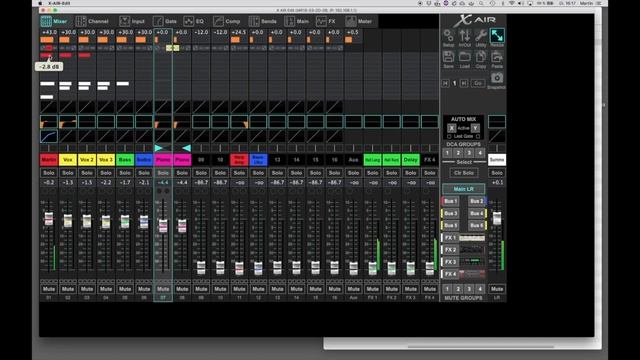This screenshot has width=640, height=360.
Task: Solo the Vox 2 channel
Action: 87,173
